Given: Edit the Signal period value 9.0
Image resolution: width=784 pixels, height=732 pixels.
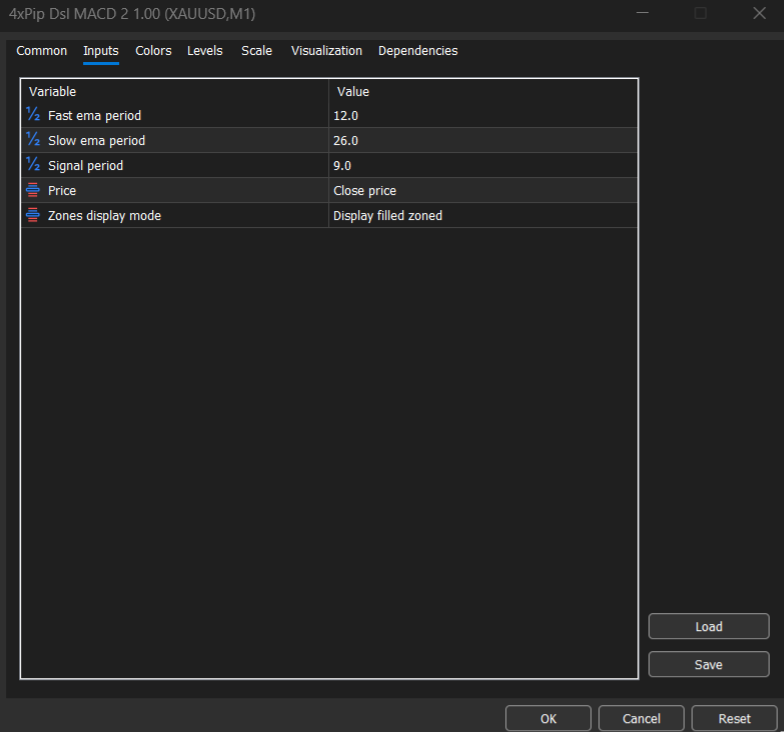Looking at the screenshot, I should 483,166.
